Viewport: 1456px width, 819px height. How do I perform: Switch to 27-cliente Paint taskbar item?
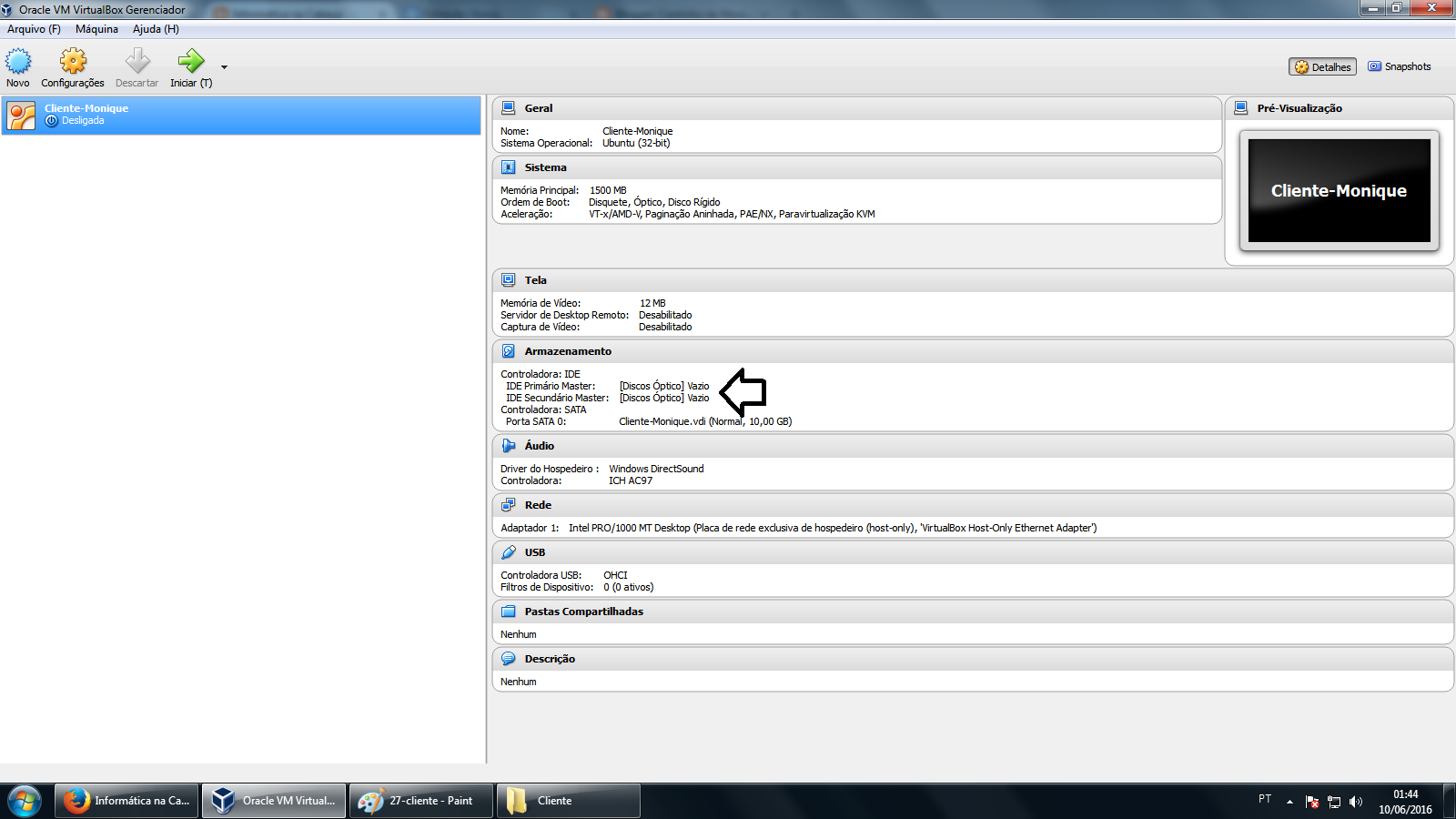421,801
